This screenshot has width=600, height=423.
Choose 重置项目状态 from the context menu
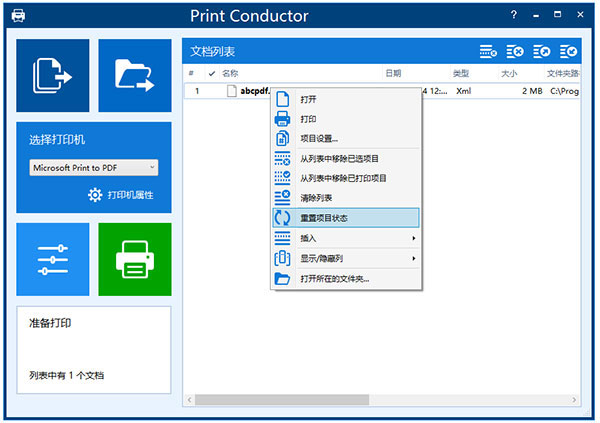click(x=346, y=218)
